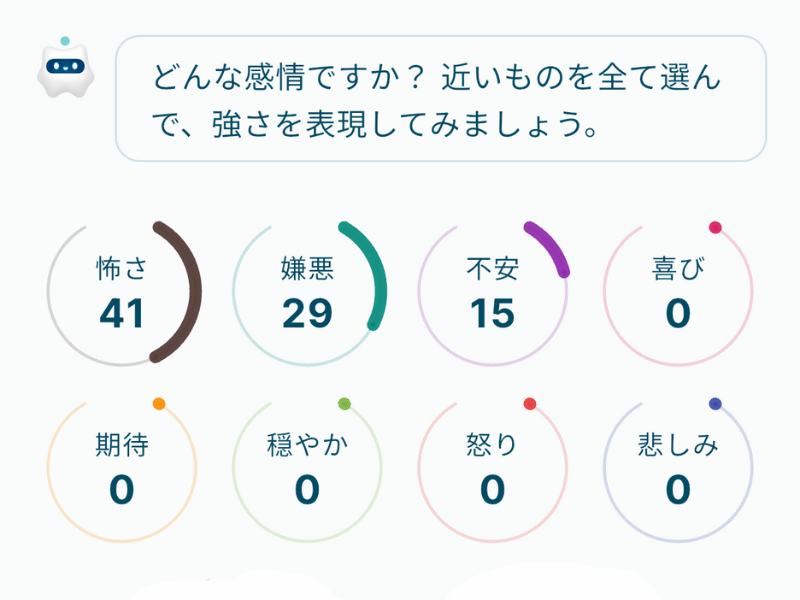Viewport: 800px width, 600px height.
Task: Click the red dot handle on 怒り dial
Action: [x=530, y=404]
